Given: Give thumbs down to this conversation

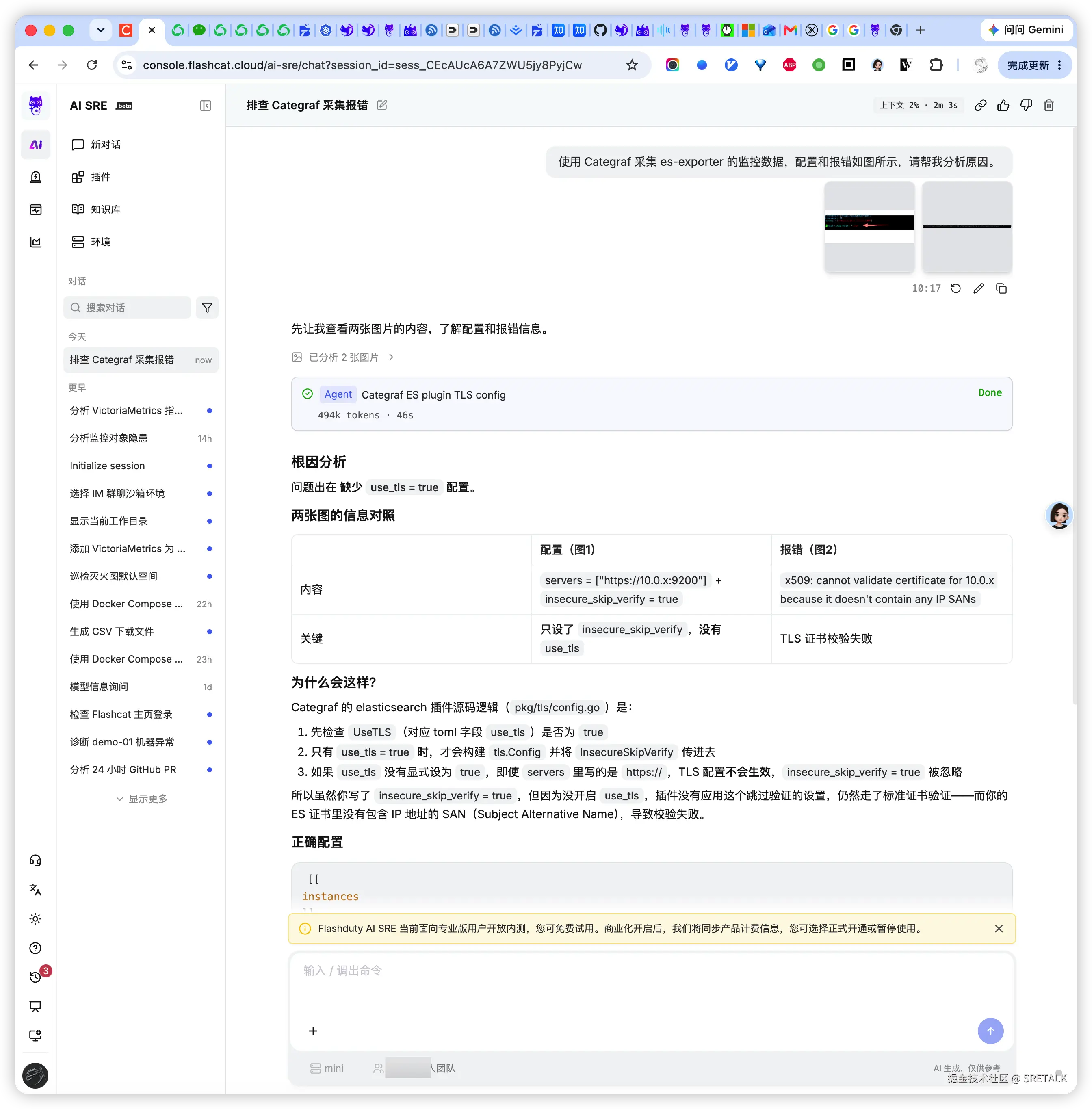Looking at the screenshot, I should click(x=1026, y=106).
